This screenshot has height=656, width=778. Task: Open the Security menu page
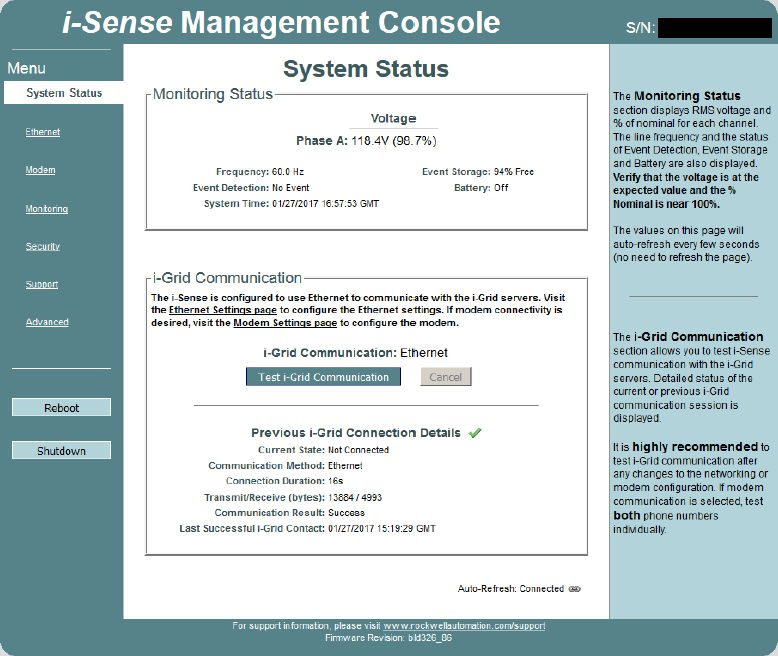tap(43, 246)
